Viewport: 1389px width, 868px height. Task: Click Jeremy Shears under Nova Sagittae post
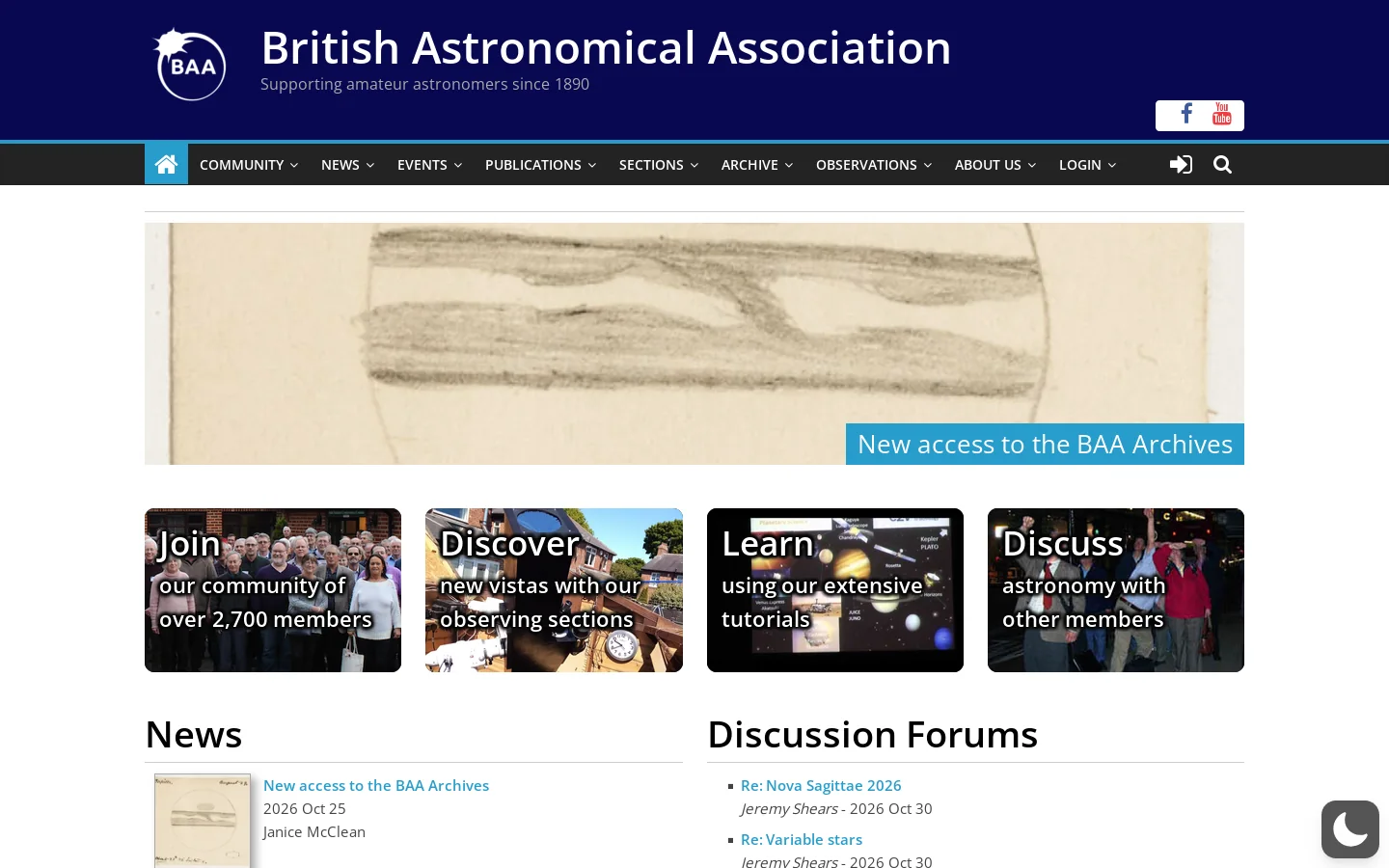pyautogui.click(x=789, y=808)
